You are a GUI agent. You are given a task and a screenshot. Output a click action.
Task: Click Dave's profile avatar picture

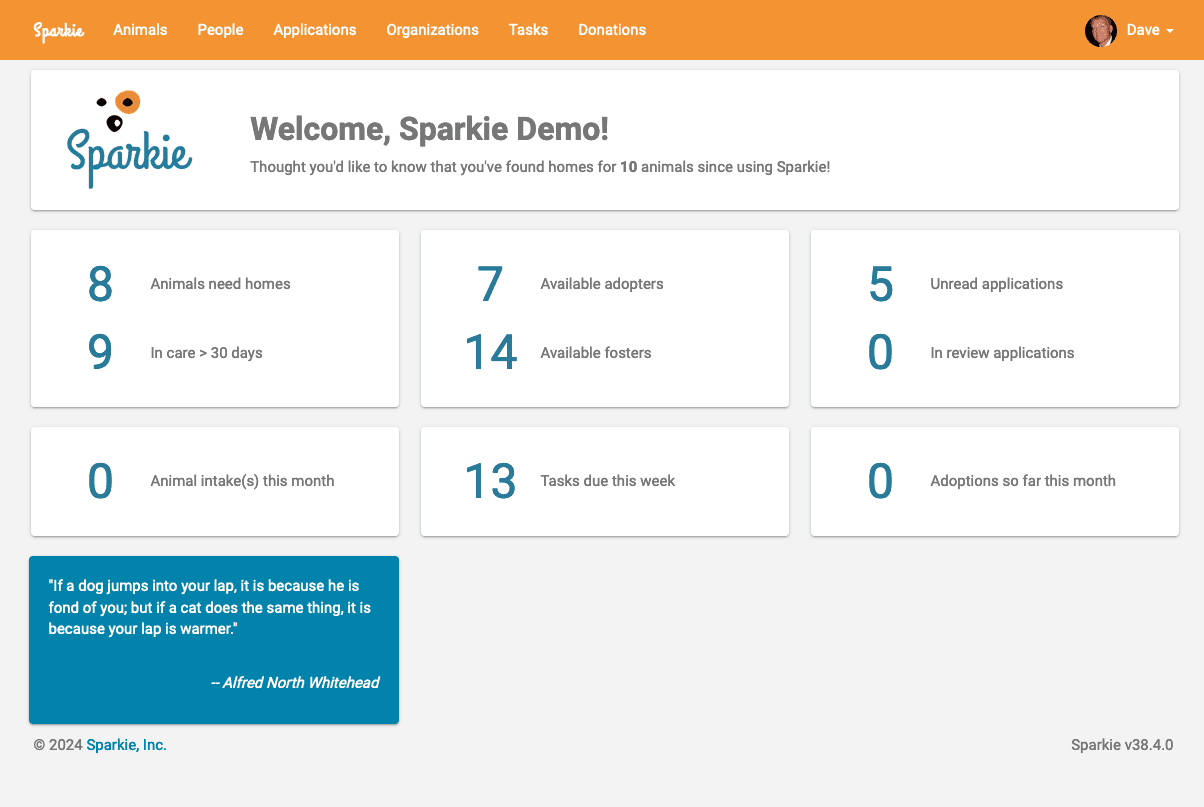tap(1100, 30)
